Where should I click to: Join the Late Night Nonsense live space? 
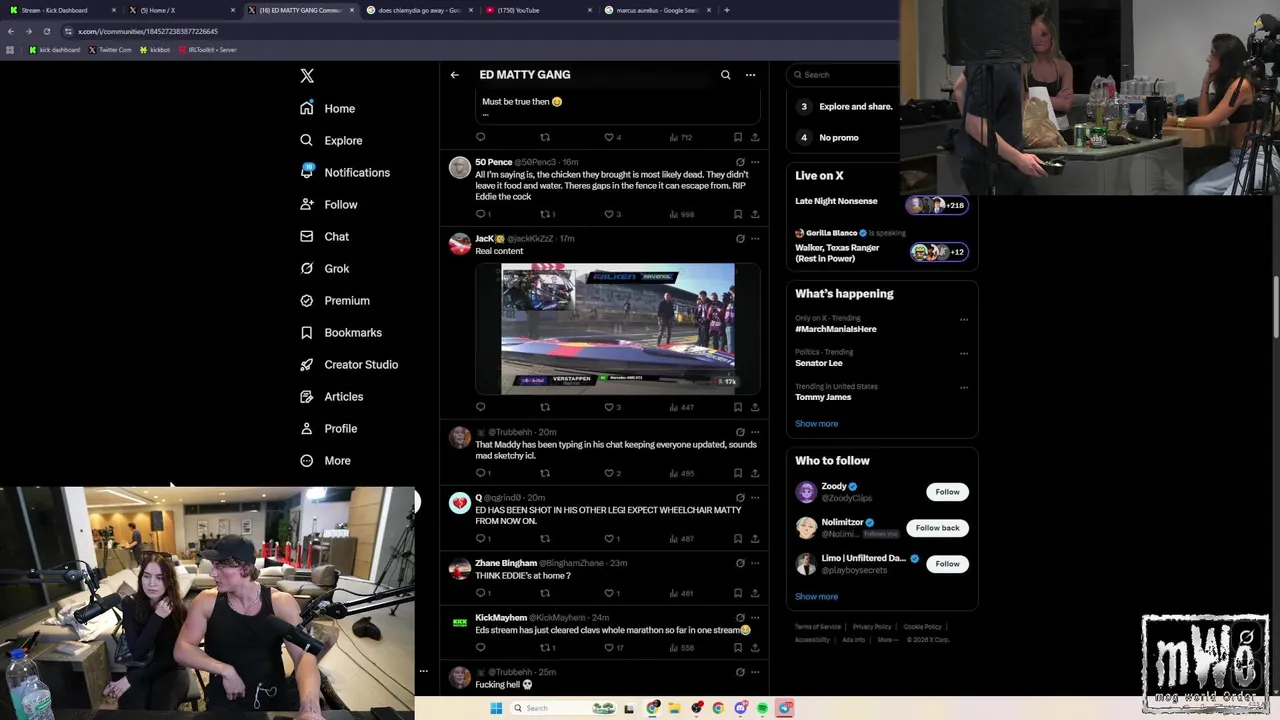tap(881, 204)
